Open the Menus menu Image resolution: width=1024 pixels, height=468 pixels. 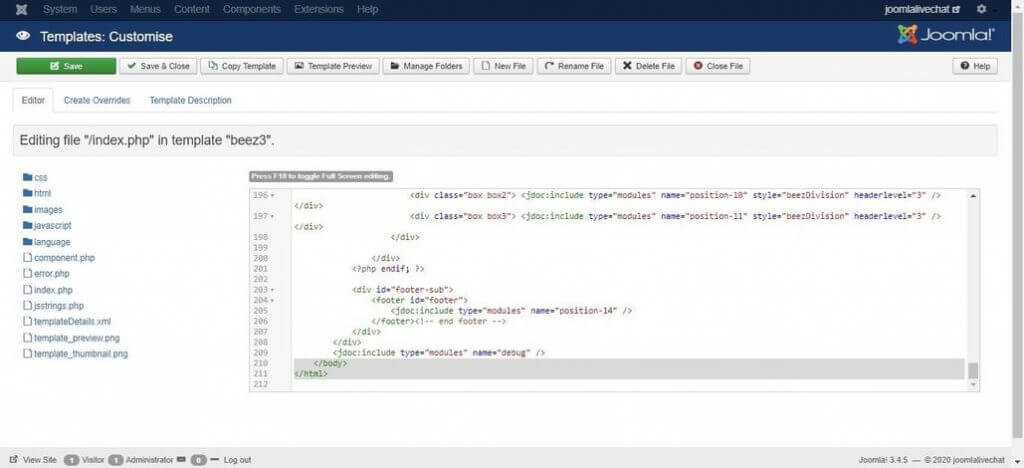[145, 9]
